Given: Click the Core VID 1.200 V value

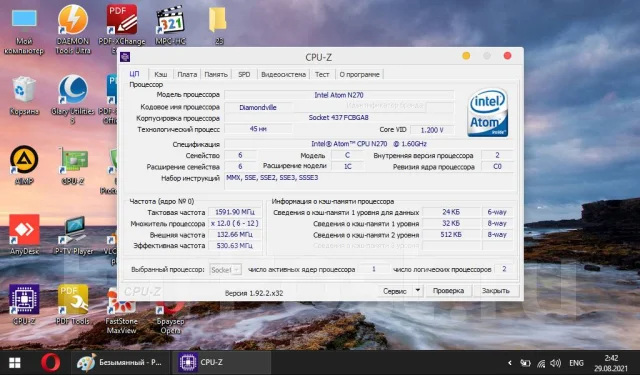Looking at the screenshot, I should (x=432, y=130).
